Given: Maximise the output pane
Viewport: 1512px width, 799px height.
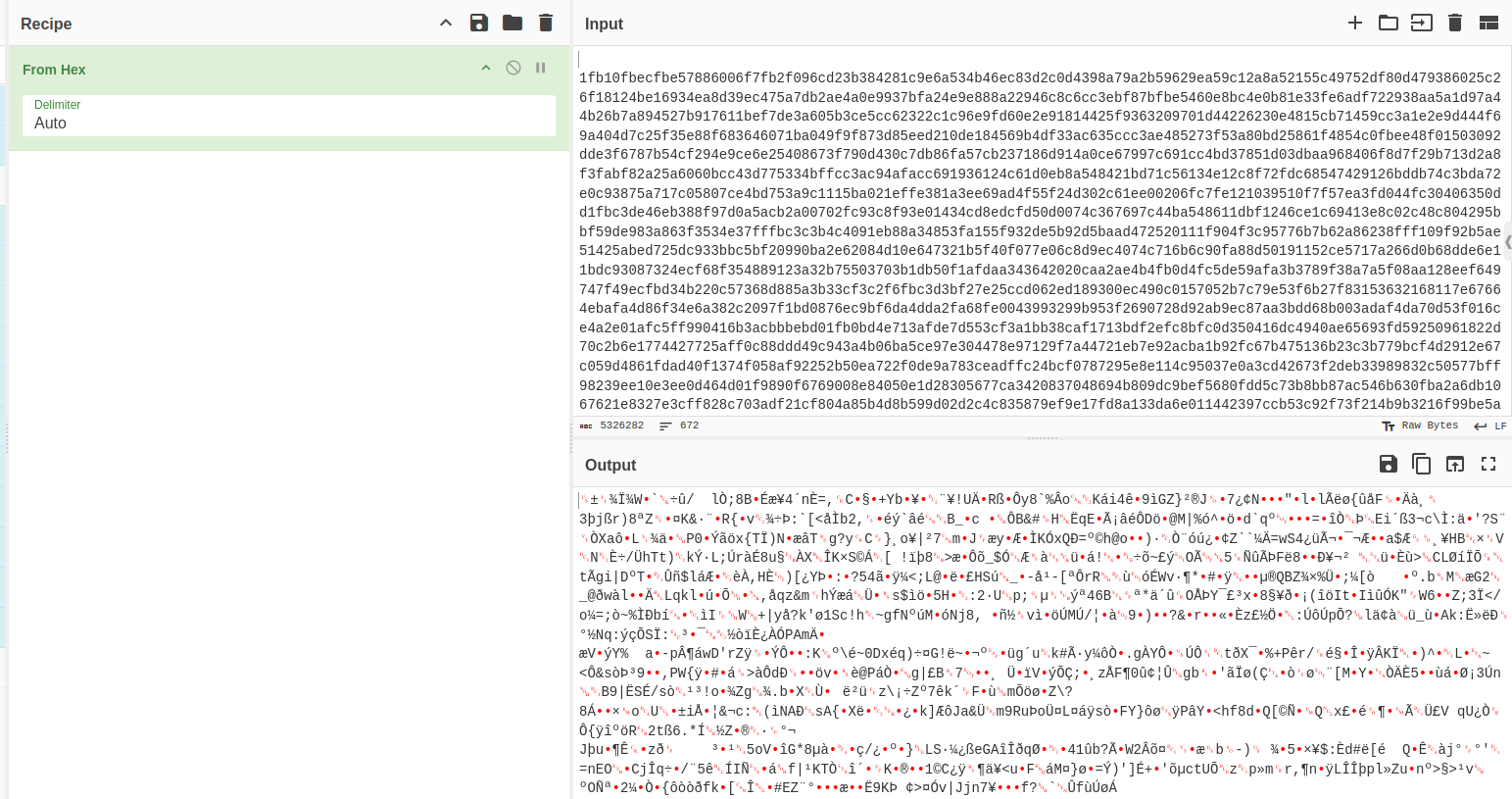Looking at the screenshot, I should coord(1488,464).
